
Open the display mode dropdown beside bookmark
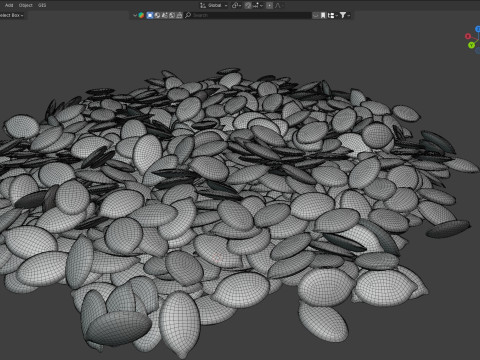(332, 15)
